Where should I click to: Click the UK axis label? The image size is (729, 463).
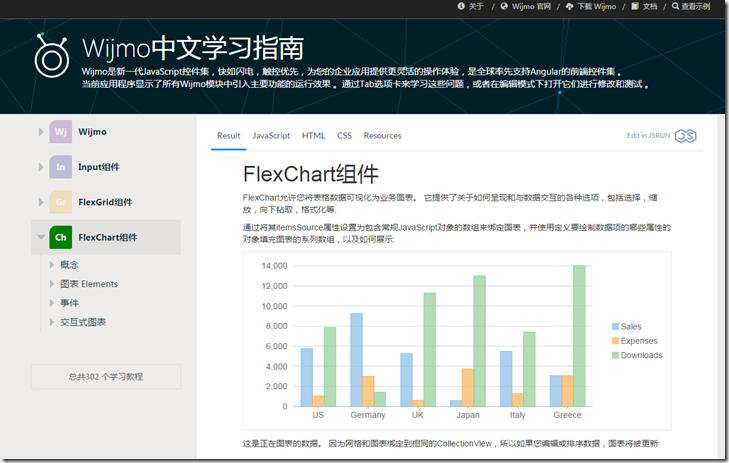coord(418,415)
